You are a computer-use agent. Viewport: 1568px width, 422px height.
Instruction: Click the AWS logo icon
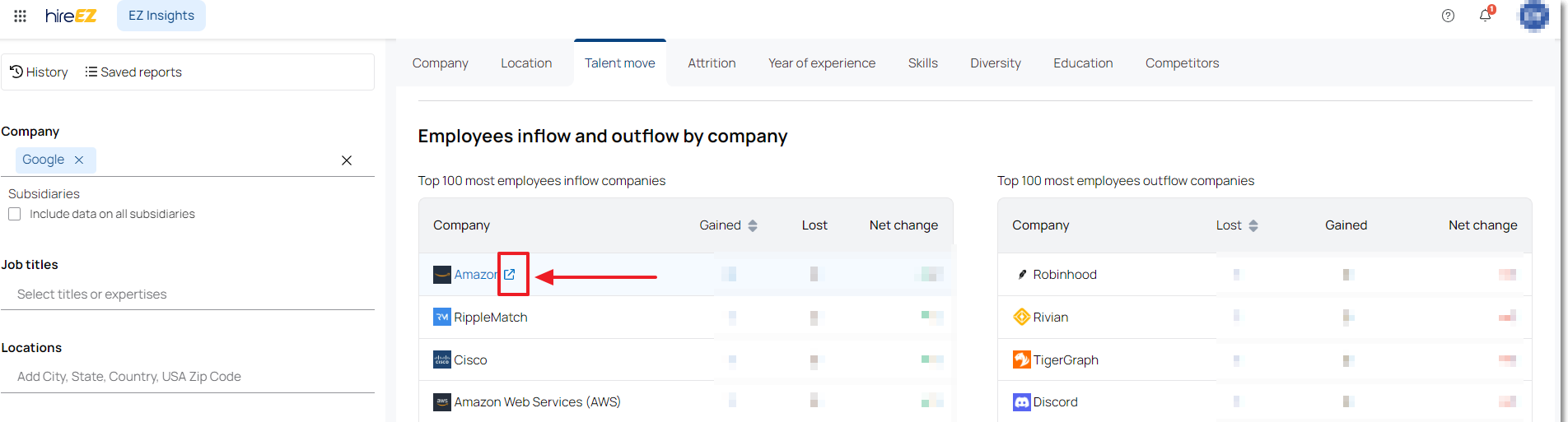pos(442,402)
